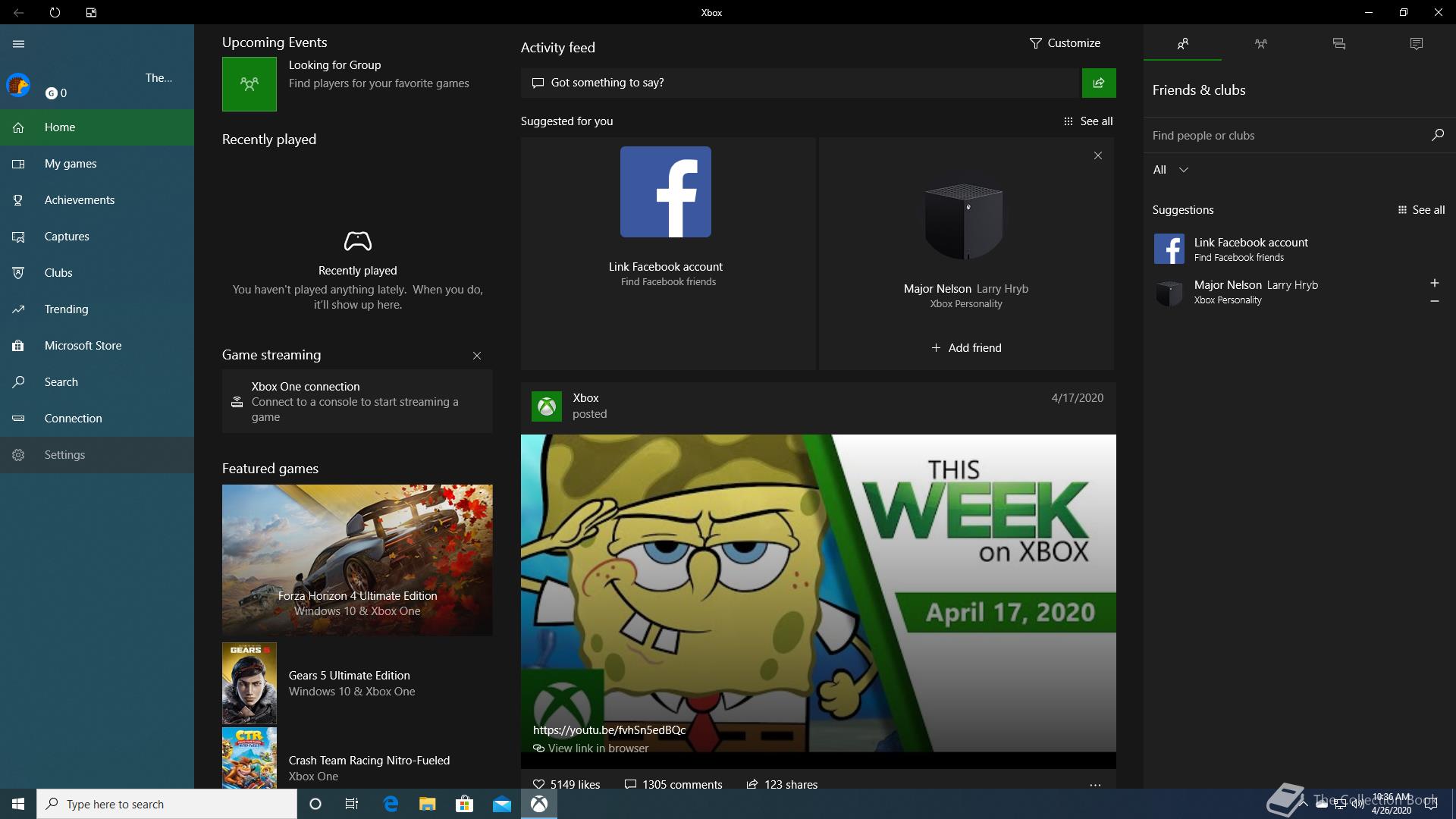
Task: Open Windows Start menu
Action: (x=18, y=804)
